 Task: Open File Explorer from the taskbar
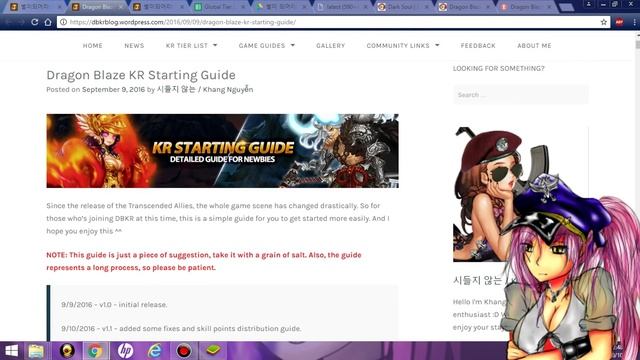point(36,351)
